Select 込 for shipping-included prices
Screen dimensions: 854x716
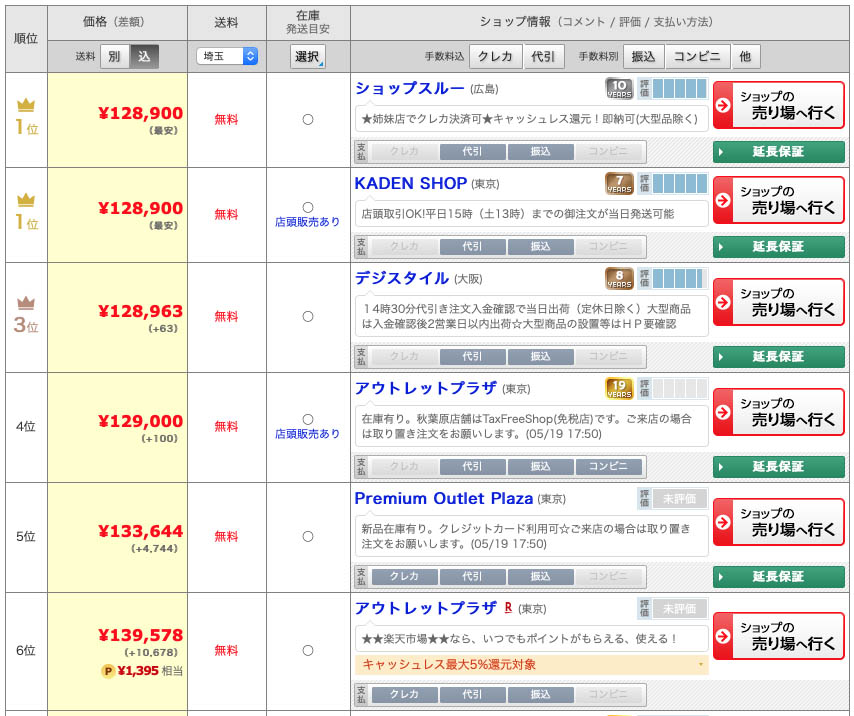pos(144,56)
